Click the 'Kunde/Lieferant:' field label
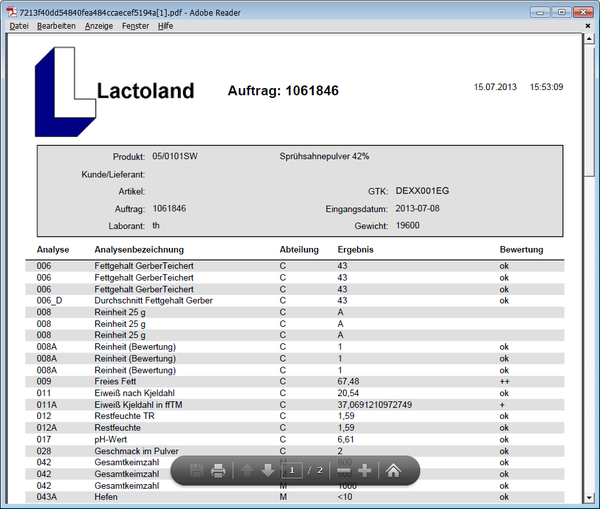600x509 pixels. (113, 175)
